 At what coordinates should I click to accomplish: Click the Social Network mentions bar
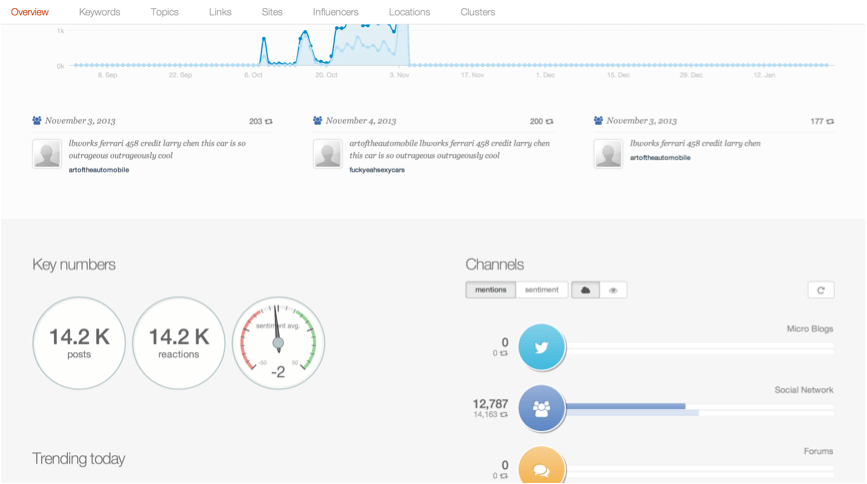[x=626, y=406]
